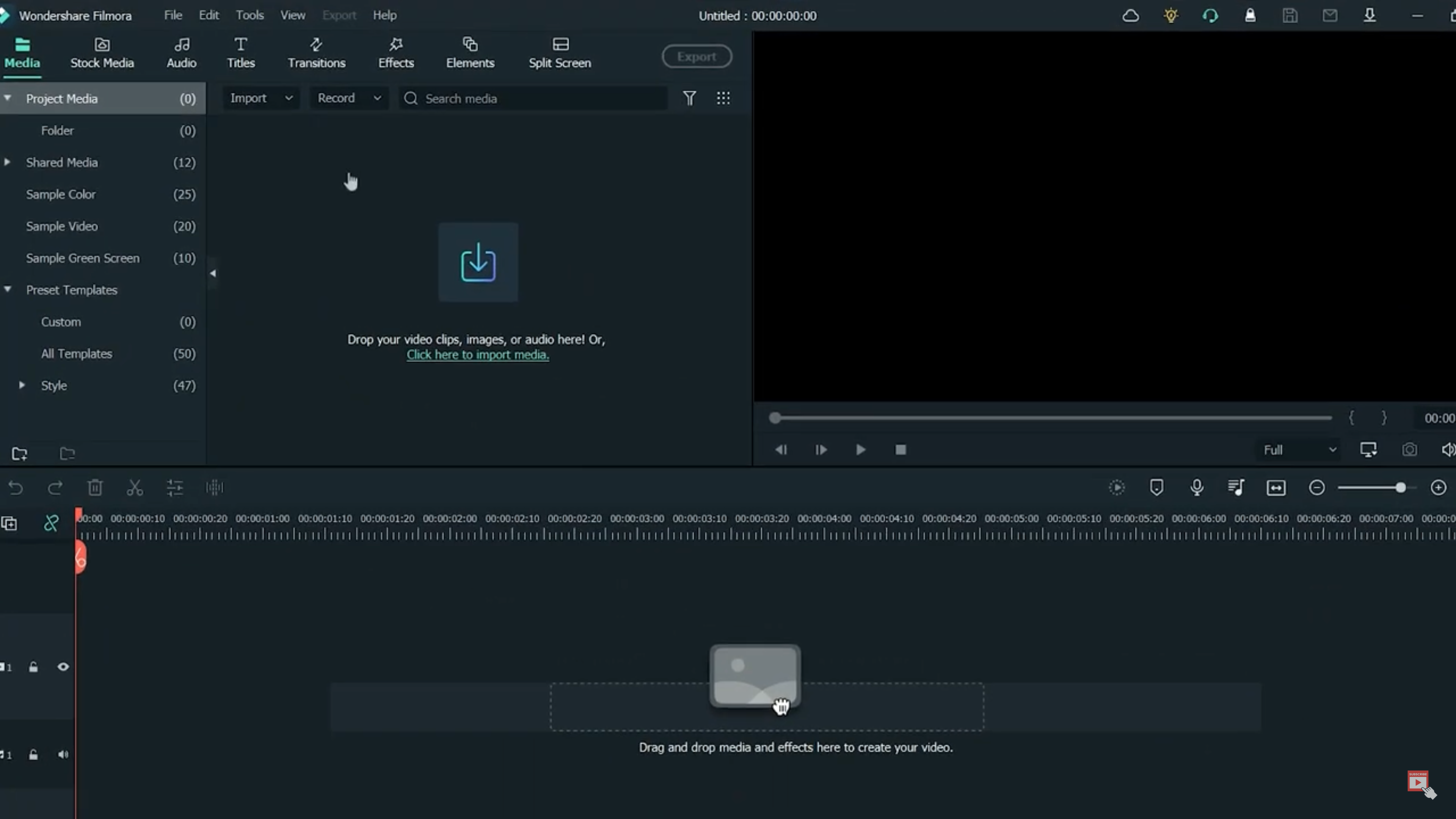Open the voiceover microphone tool

coord(1197,487)
